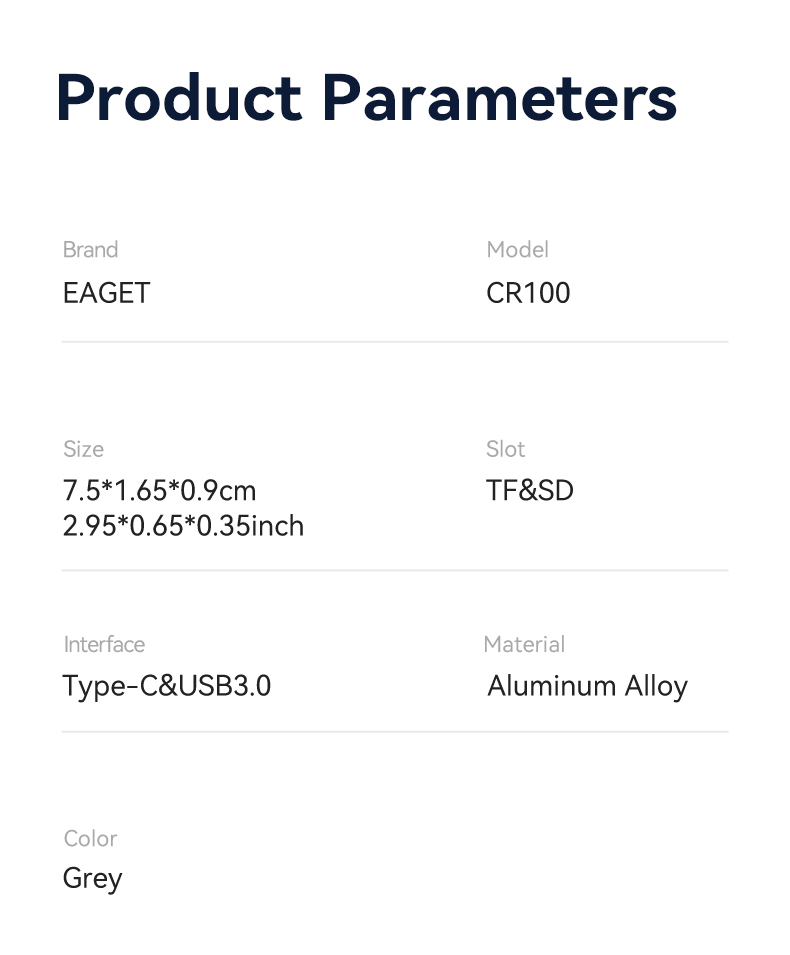Viewport: 790px width, 955px height.
Task: Select the EAGET brand value
Action: coord(106,293)
